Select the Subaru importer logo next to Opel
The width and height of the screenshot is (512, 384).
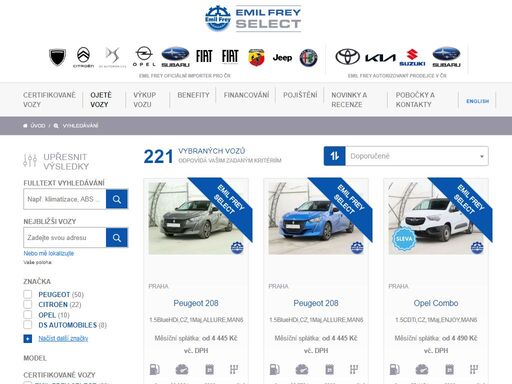(x=175, y=57)
